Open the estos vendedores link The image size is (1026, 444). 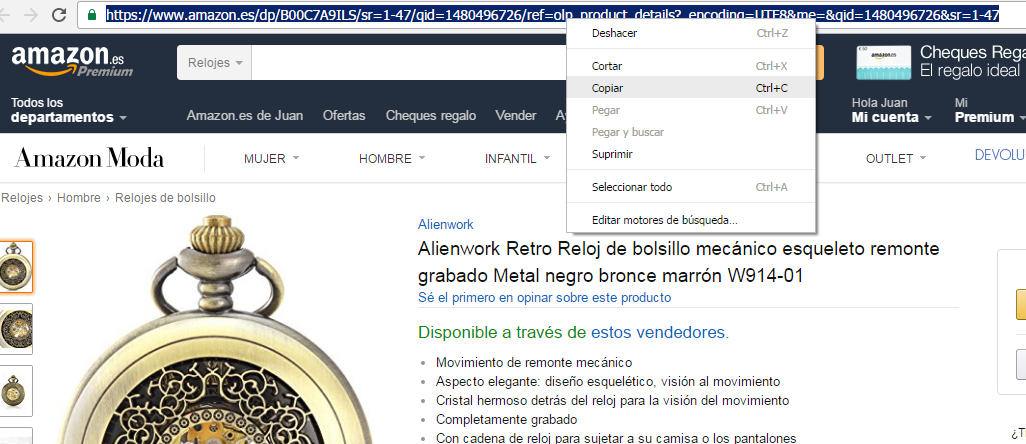click(658, 333)
